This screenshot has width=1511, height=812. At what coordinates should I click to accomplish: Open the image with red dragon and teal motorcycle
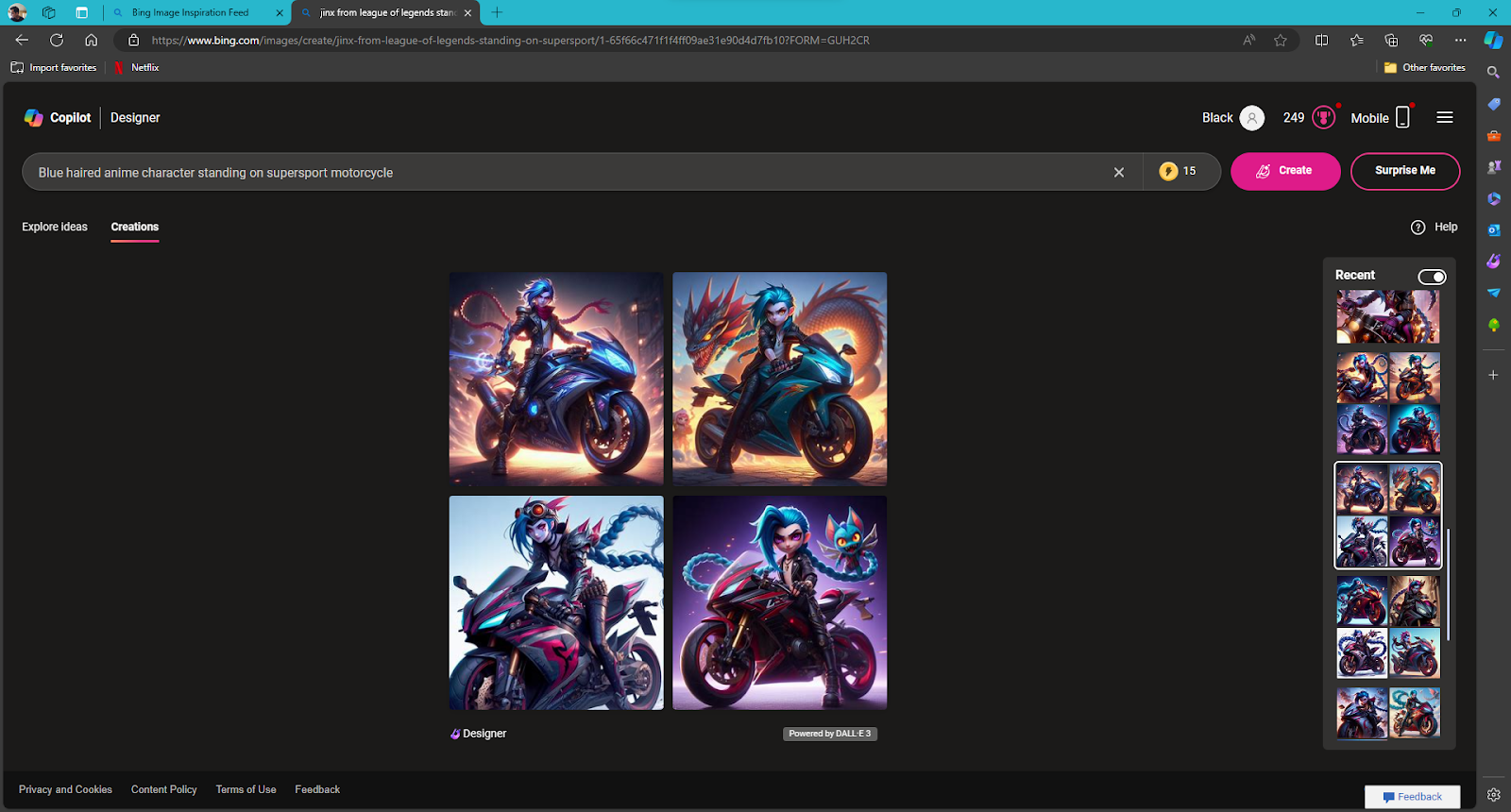click(779, 379)
